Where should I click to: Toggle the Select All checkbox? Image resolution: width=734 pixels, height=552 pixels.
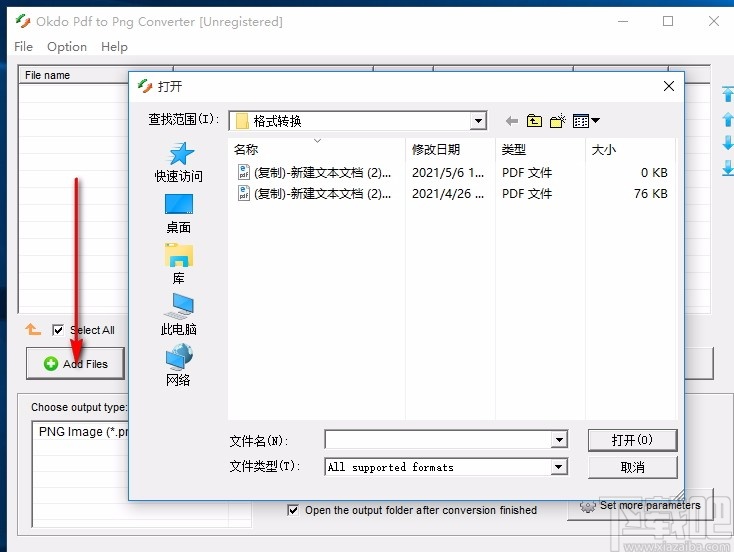coord(58,330)
